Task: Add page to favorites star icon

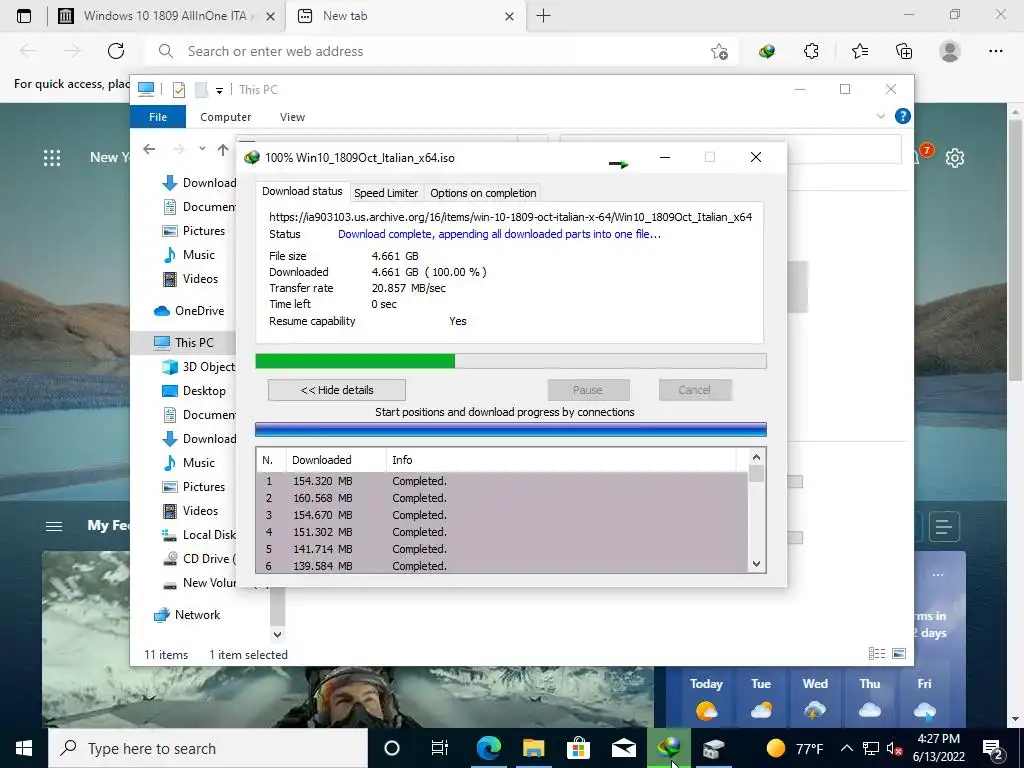Action: (719, 51)
